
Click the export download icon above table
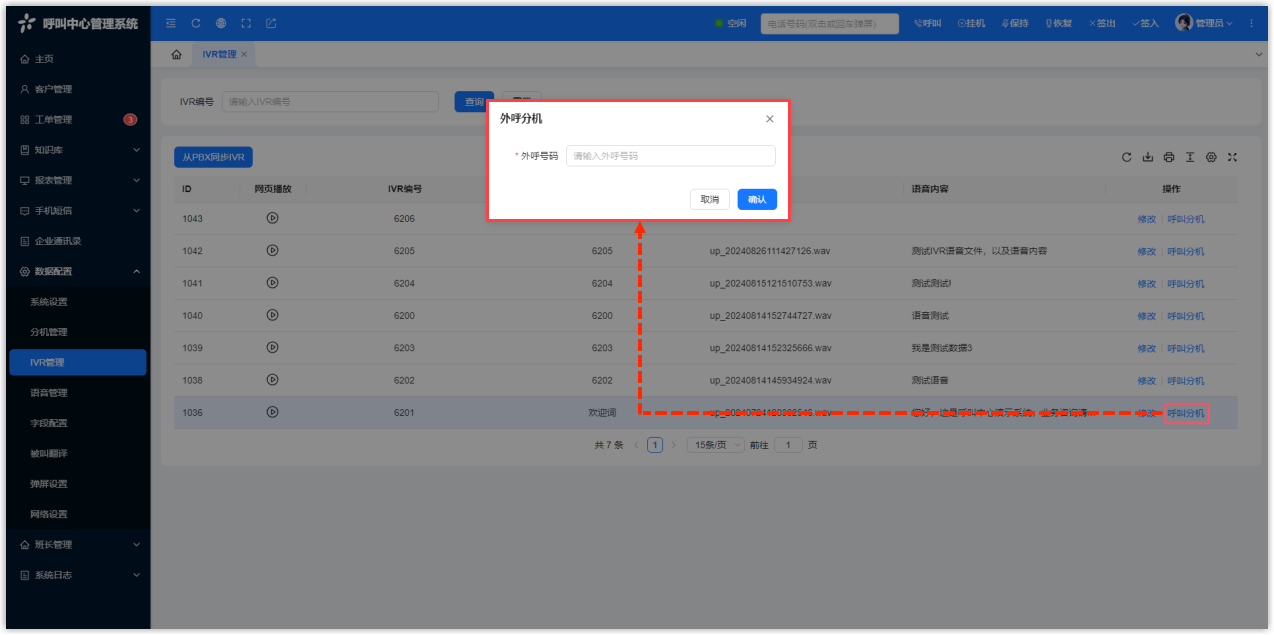click(1148, 157)
